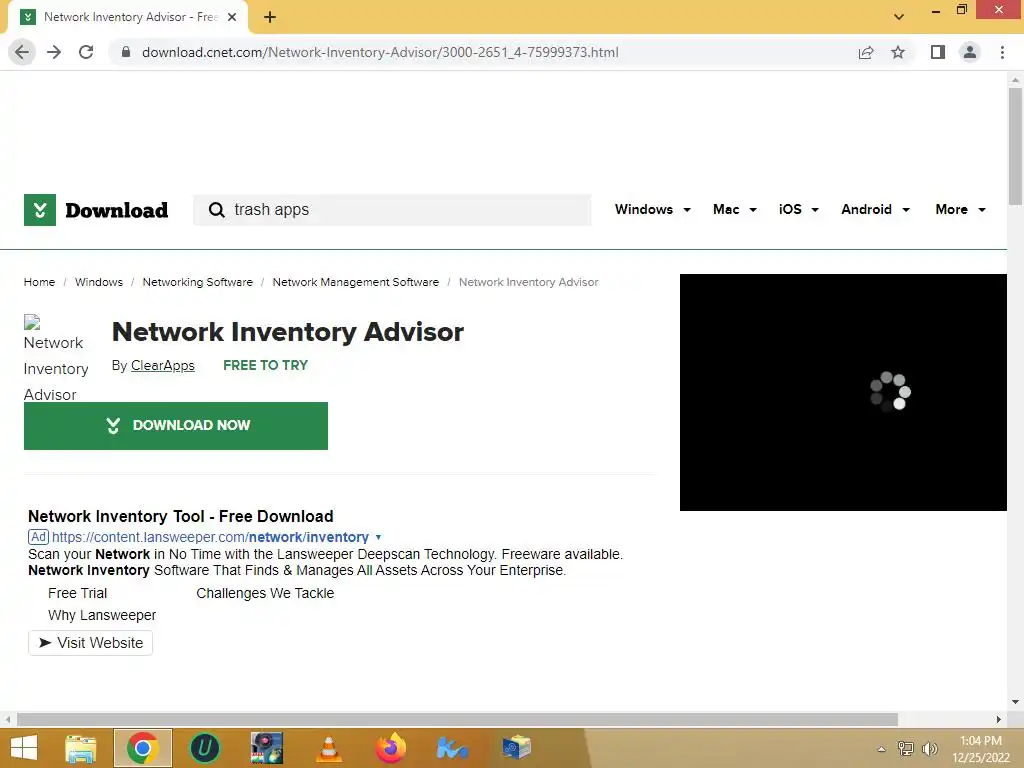Visit the ClearApps developer link
This screenshot has width=1024, height=768.
pyautogui.click(x=163, y=366)
